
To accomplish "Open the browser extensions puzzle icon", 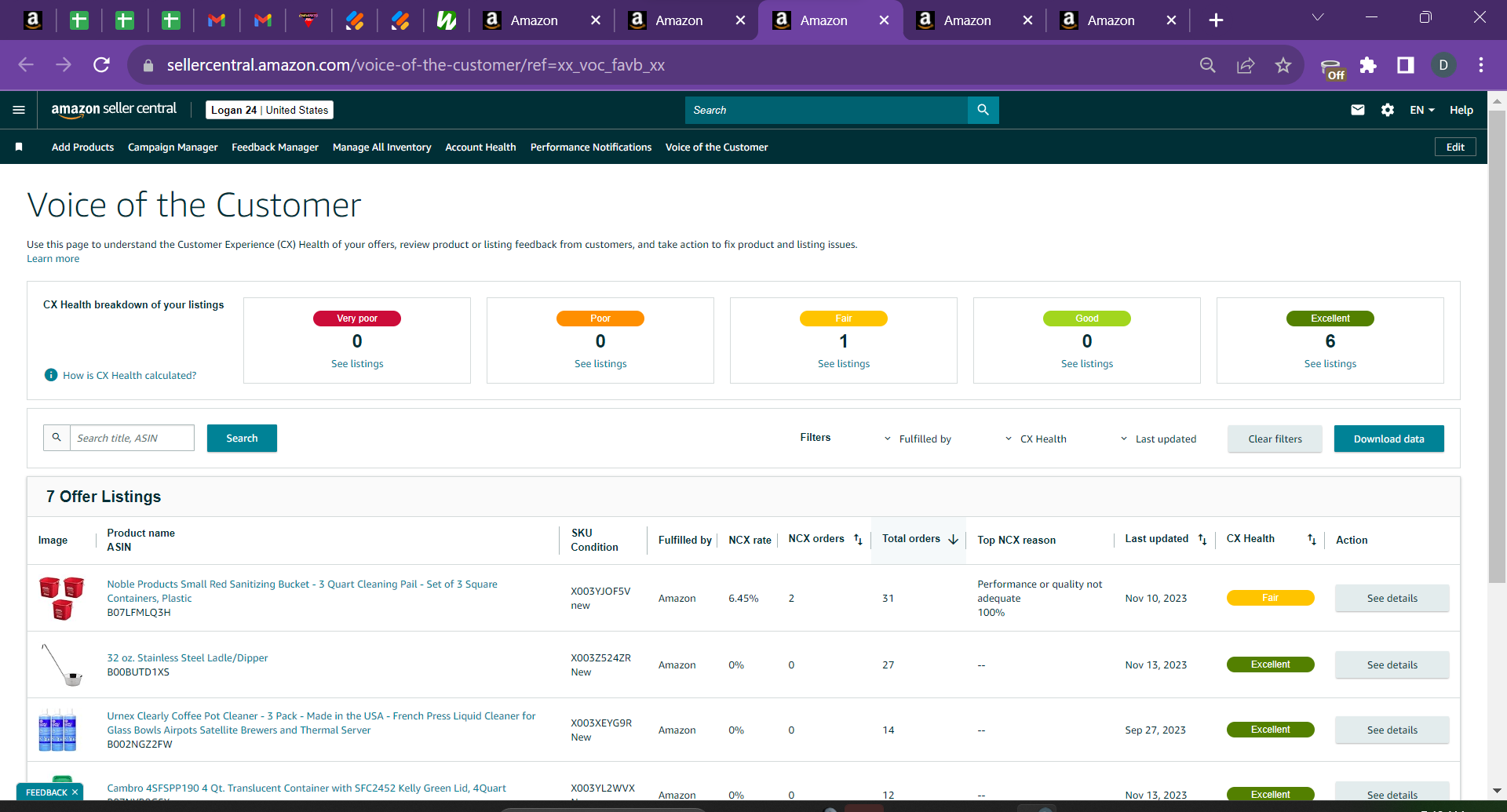I will point(1368,65).
